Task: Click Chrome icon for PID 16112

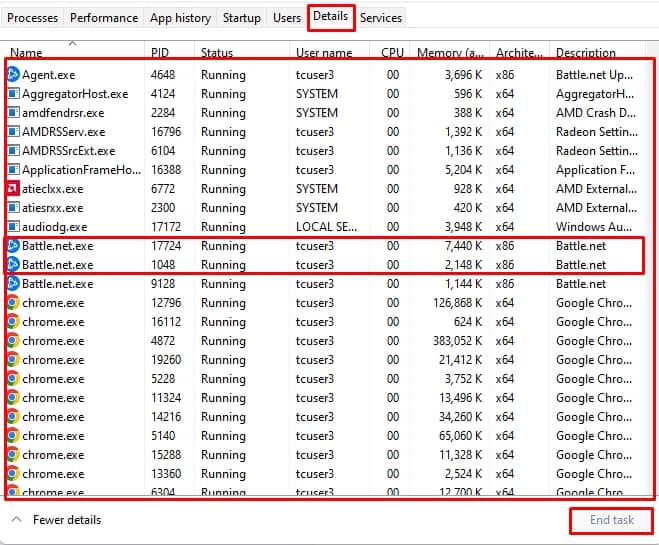Action: click(x=13, y=321)
